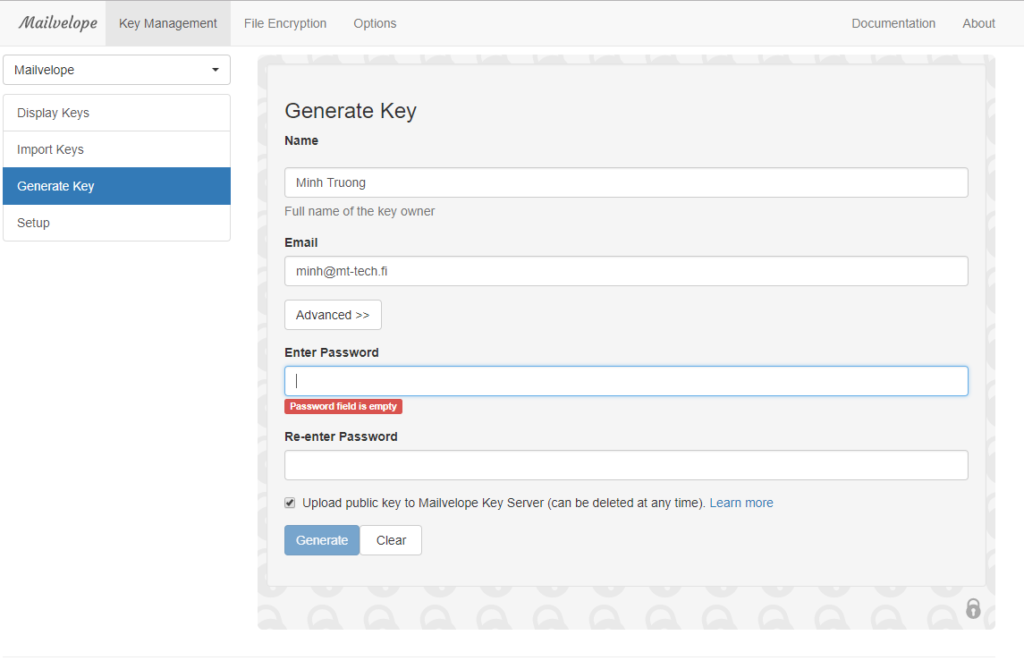Click the padlock icon at bottom right
Screen dimensions: 1024x669
click(973, 608)
